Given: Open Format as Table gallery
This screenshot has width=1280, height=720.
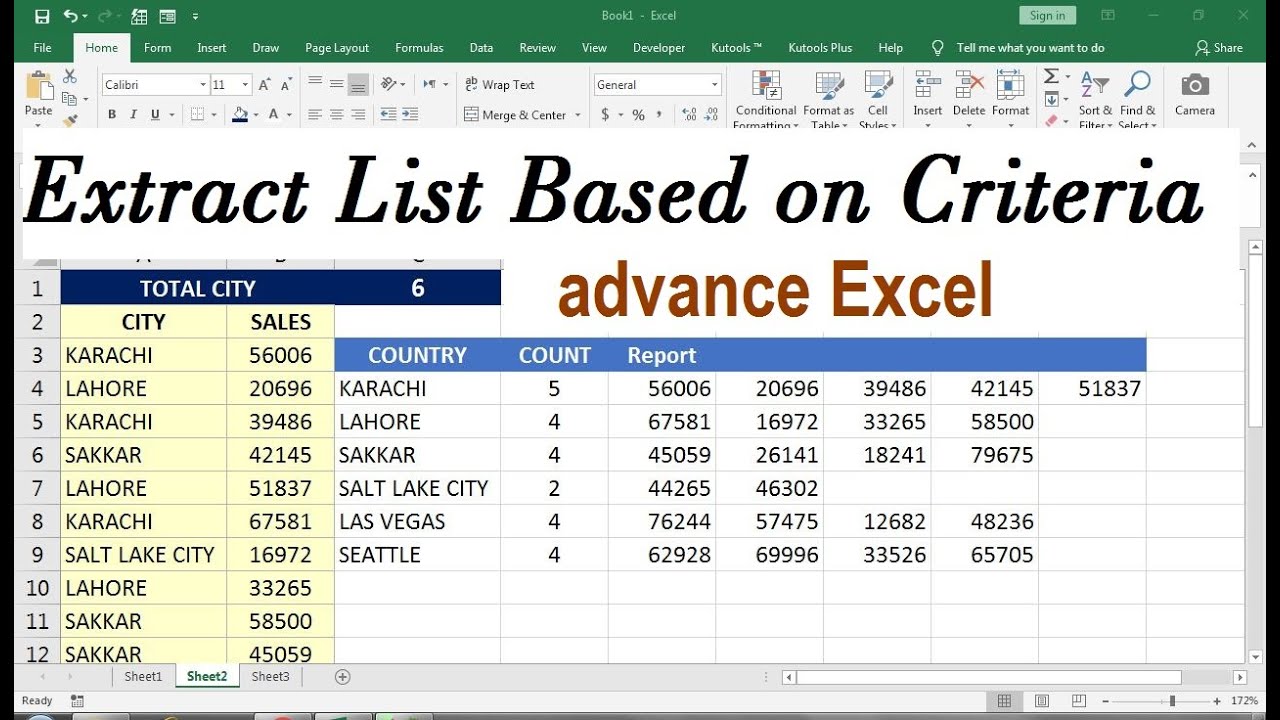Looking at the screenshot, I should 828,99.
